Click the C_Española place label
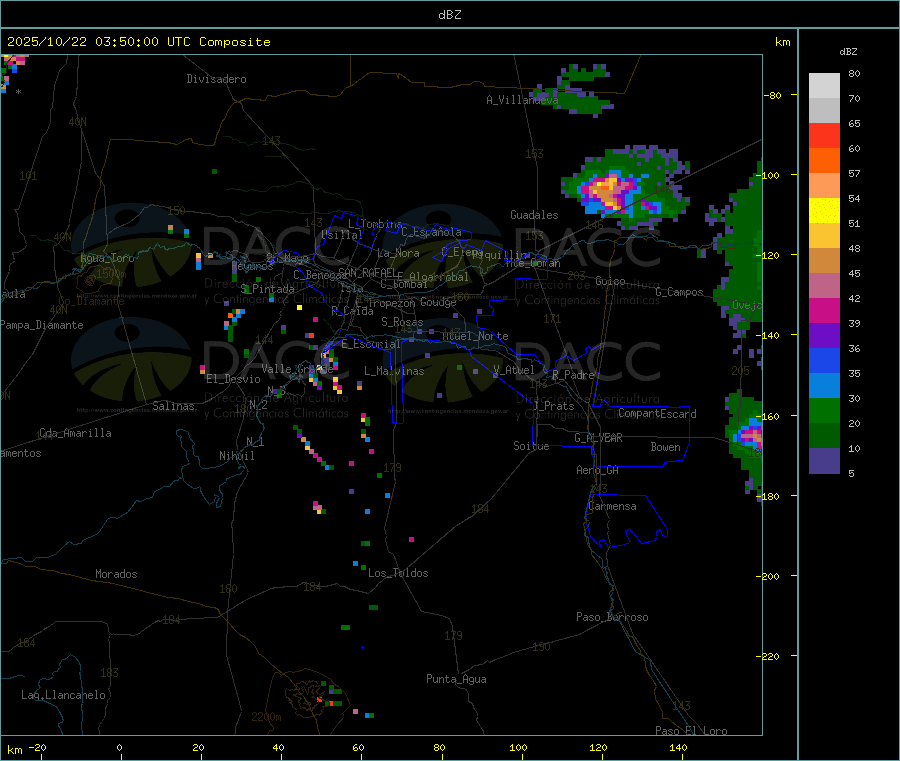Screen dimensions: 900x761 (431, 232)
